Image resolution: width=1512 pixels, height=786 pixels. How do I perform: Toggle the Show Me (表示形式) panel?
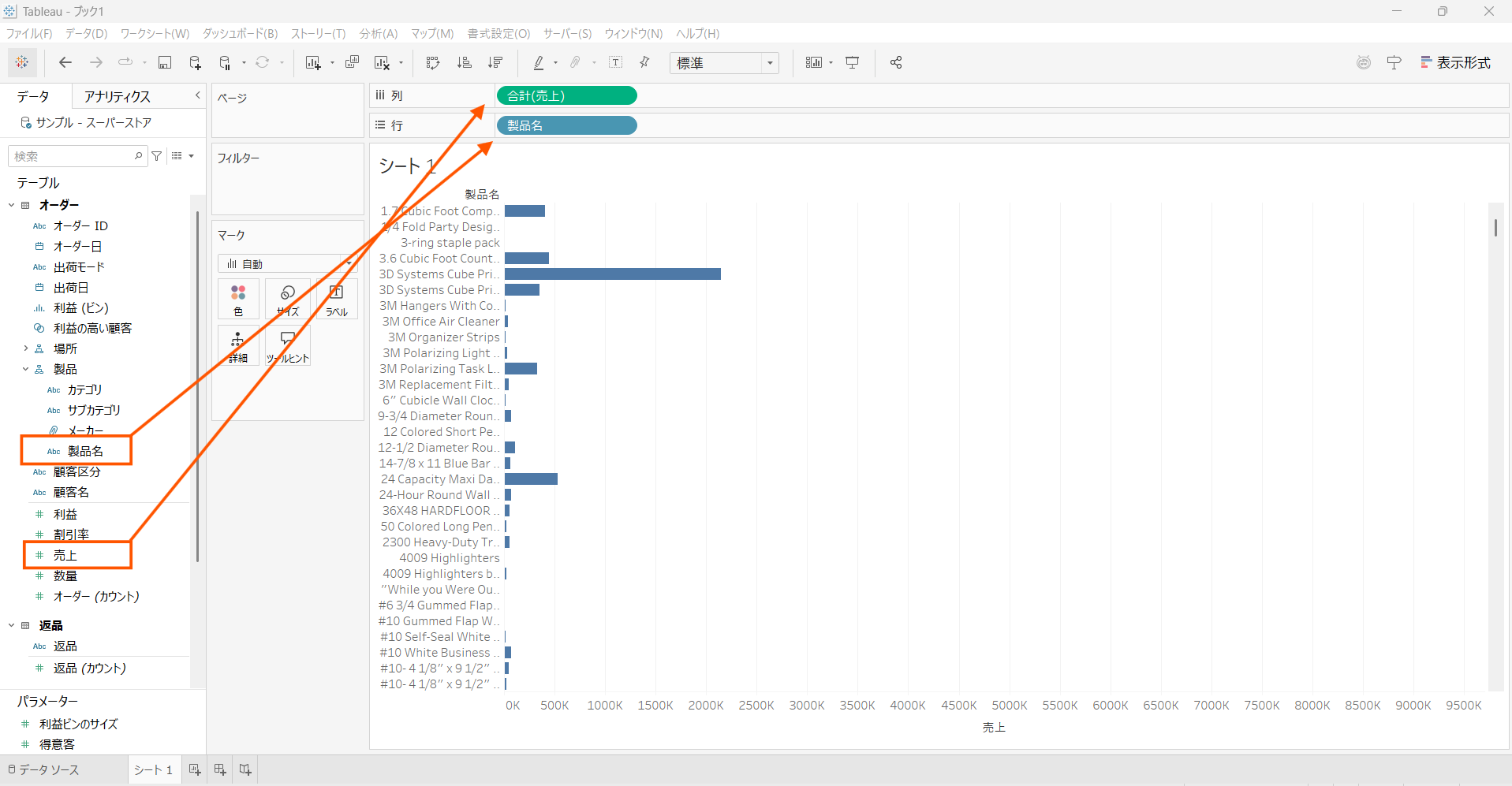[1455, 63]
